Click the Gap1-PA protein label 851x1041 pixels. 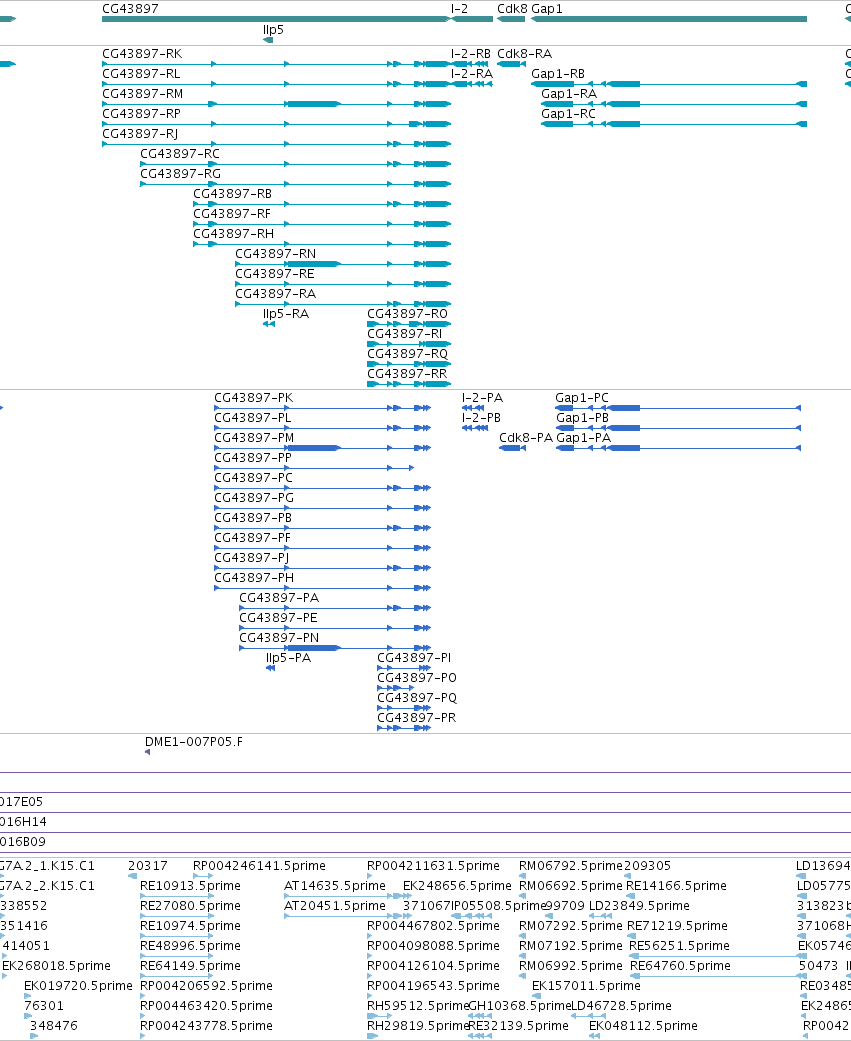pyautogui.click(x=583, y=438)
